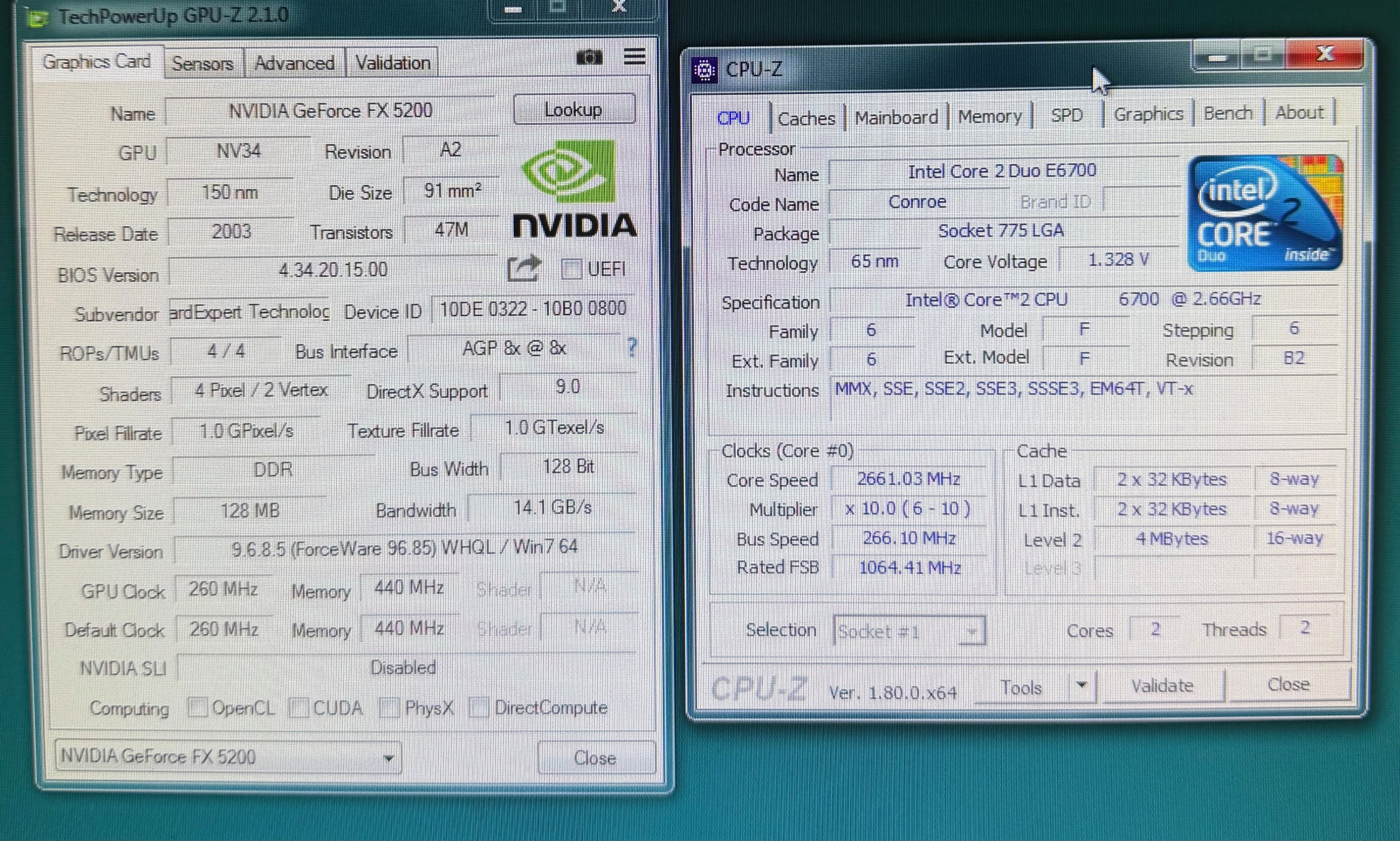Screen dimensions: 1400x841
Task: Click the Rated FSB value 1064.41 MHz
Action: click(910, 567)
